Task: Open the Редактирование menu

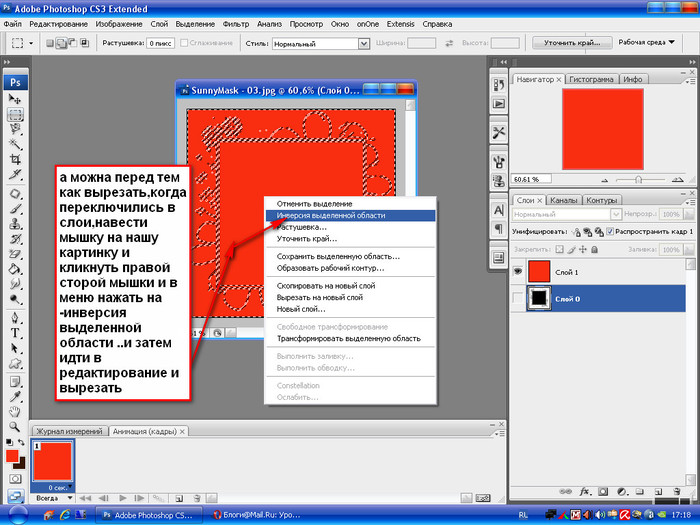Action: [58, 24]
